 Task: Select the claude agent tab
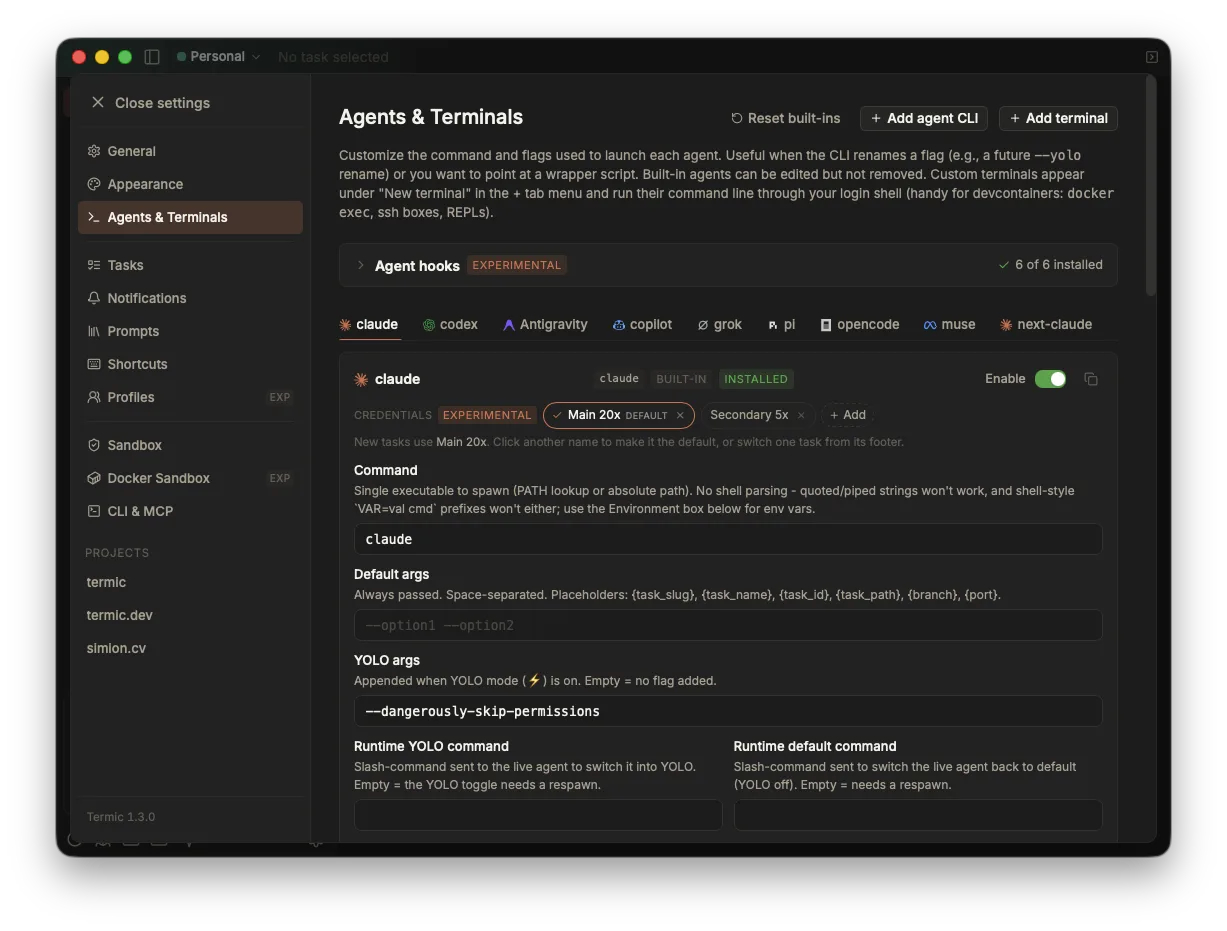tap(369, 324)
